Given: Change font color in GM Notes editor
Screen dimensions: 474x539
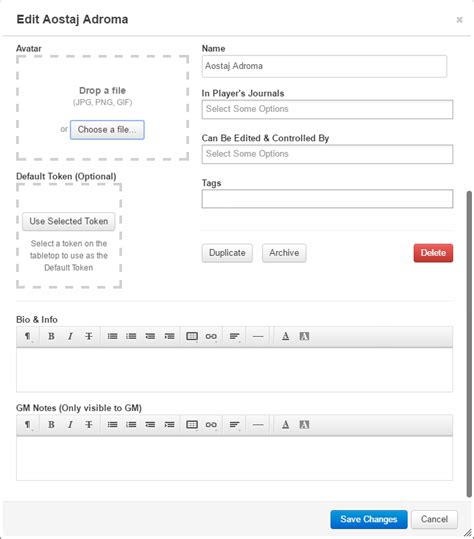Looking at the screenshot, I should click(285, 425).
